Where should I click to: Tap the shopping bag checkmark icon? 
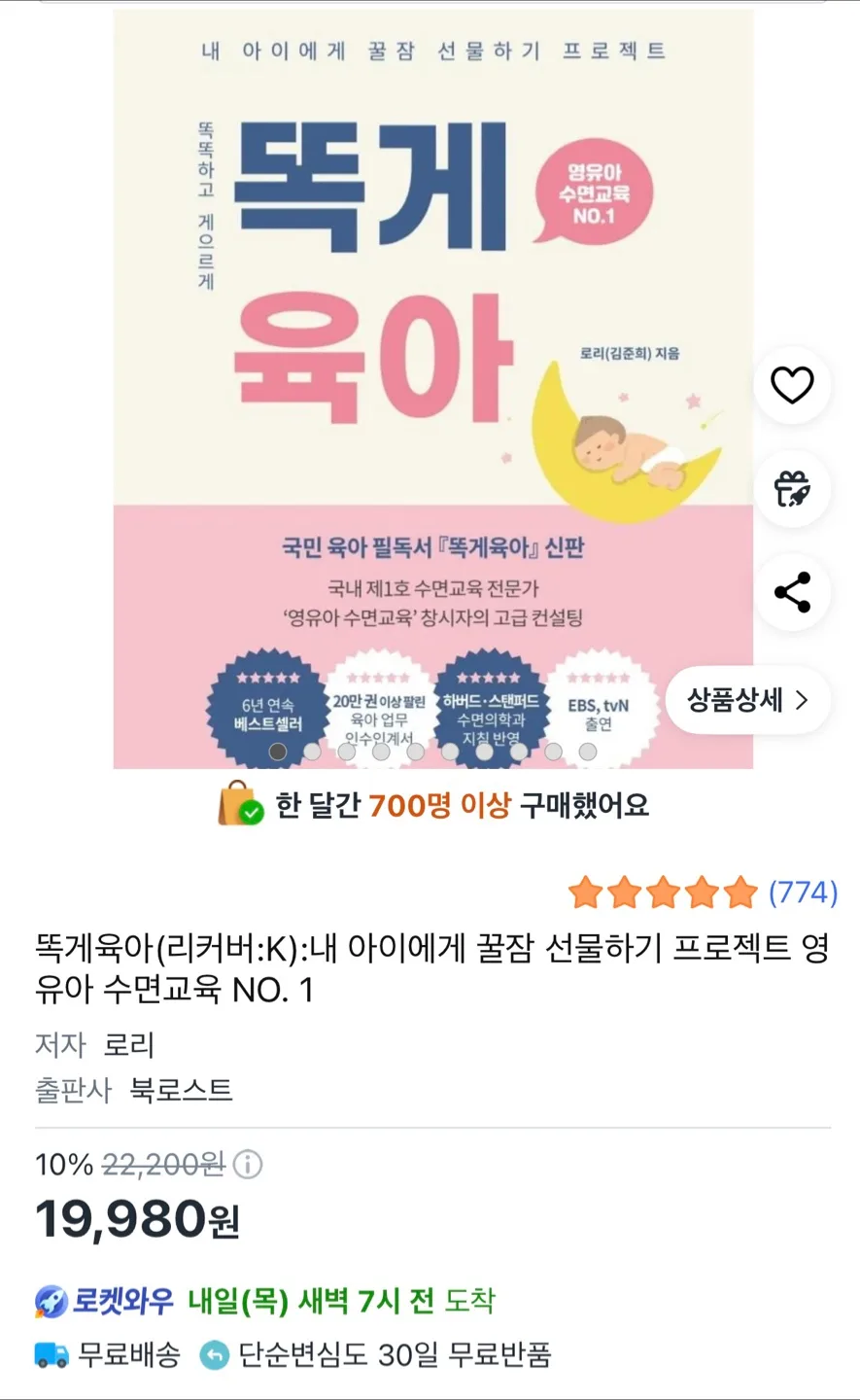coord(240,805)
